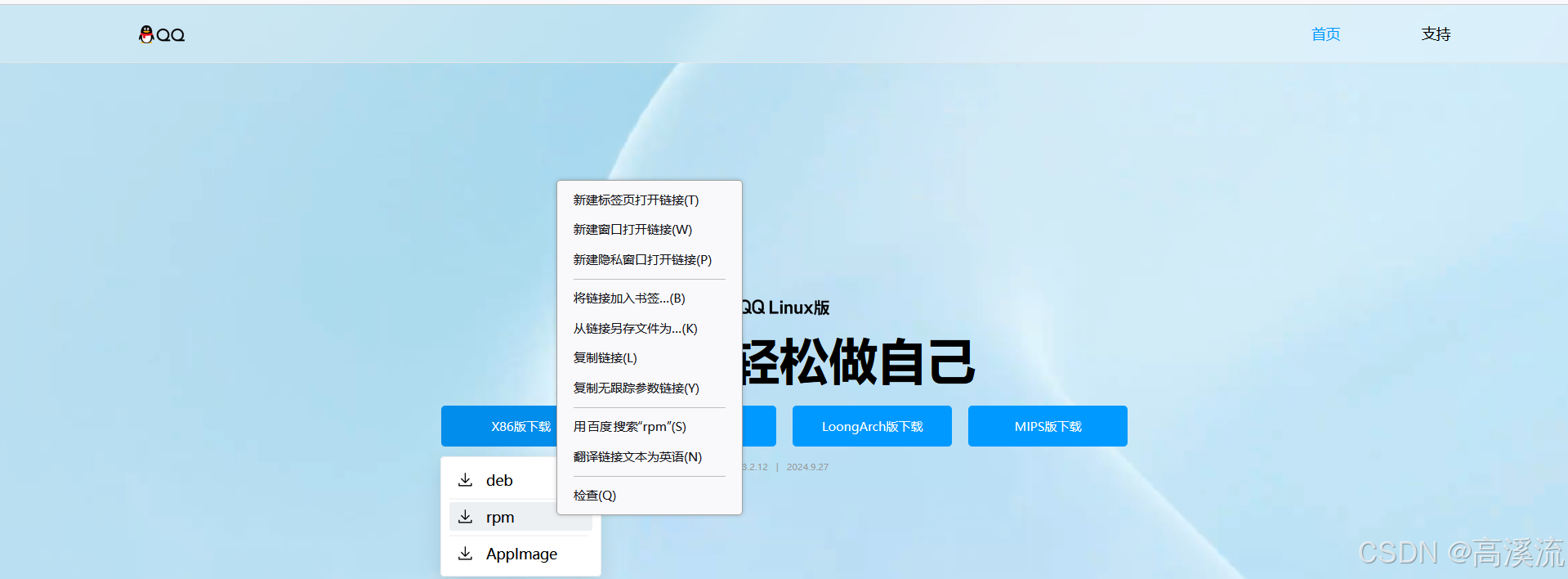Click the 轻松做自己 slogan text
The width and height of the screenshot is (1568, 579).
coord(858,361)
